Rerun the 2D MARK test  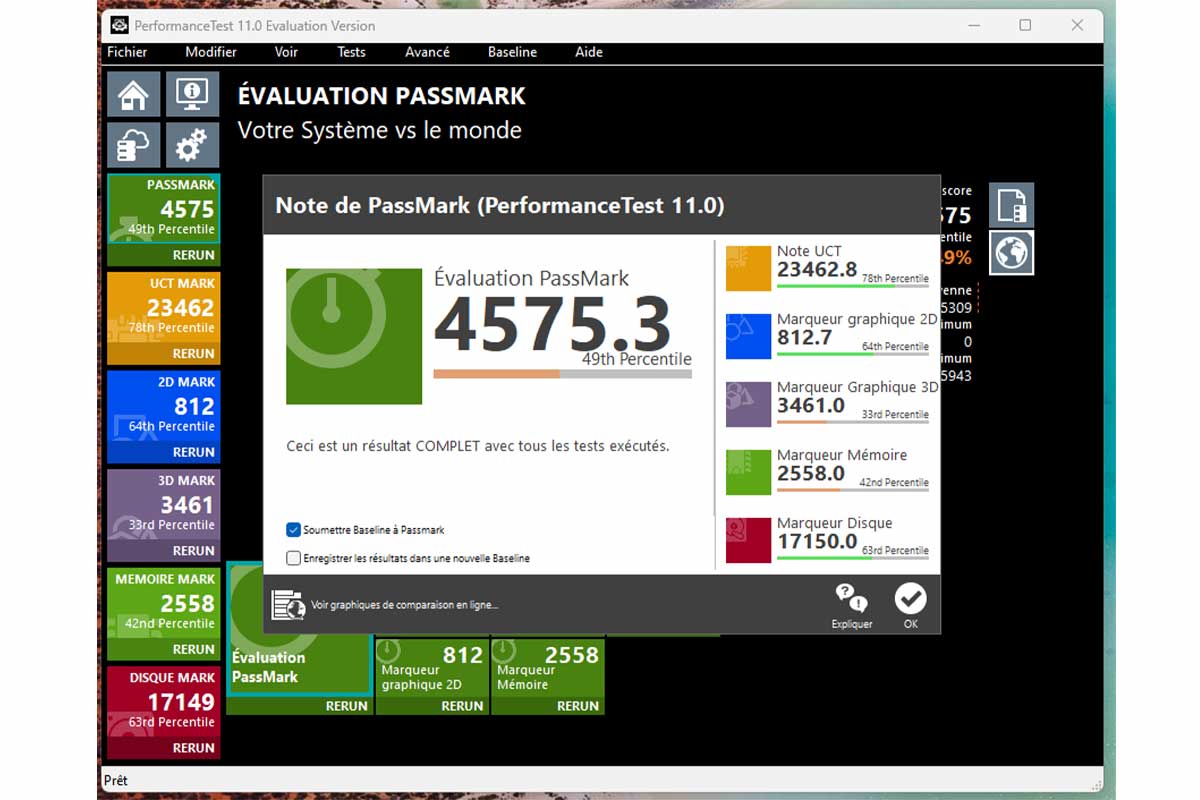click(193, 452)
